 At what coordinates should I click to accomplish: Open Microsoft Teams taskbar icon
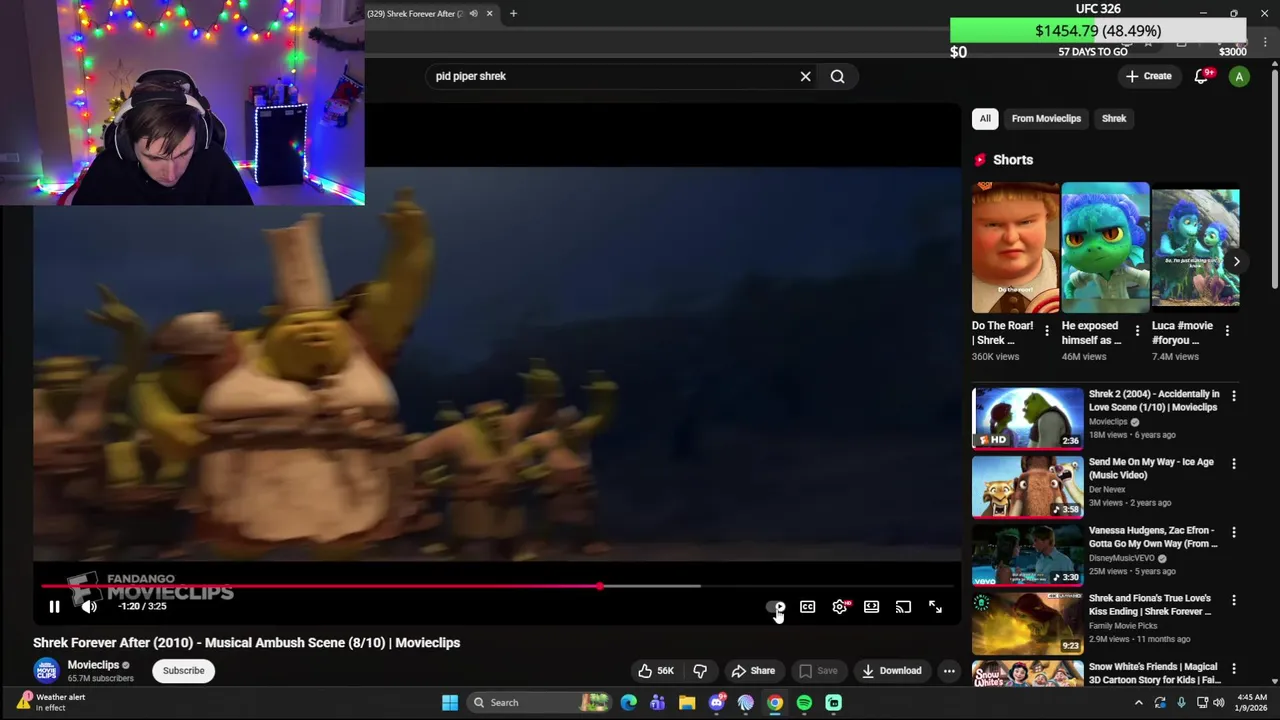click(x=657, y=702)
